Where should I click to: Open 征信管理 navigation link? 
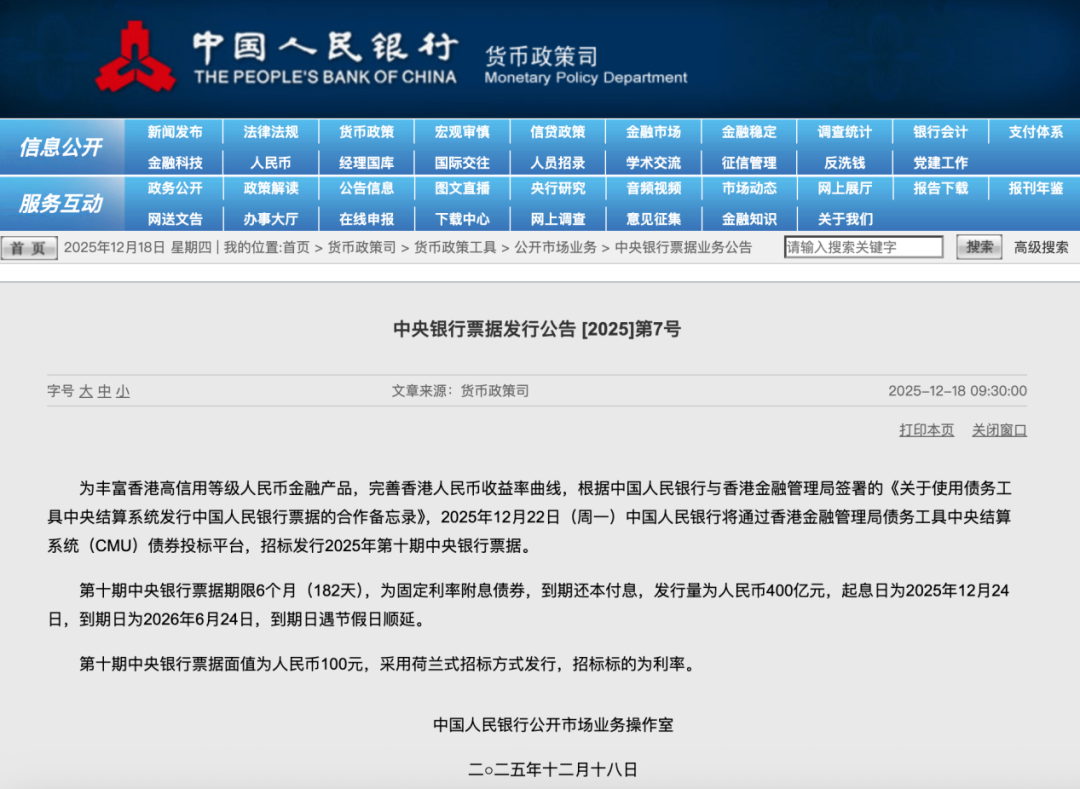(x=748, y=162)
